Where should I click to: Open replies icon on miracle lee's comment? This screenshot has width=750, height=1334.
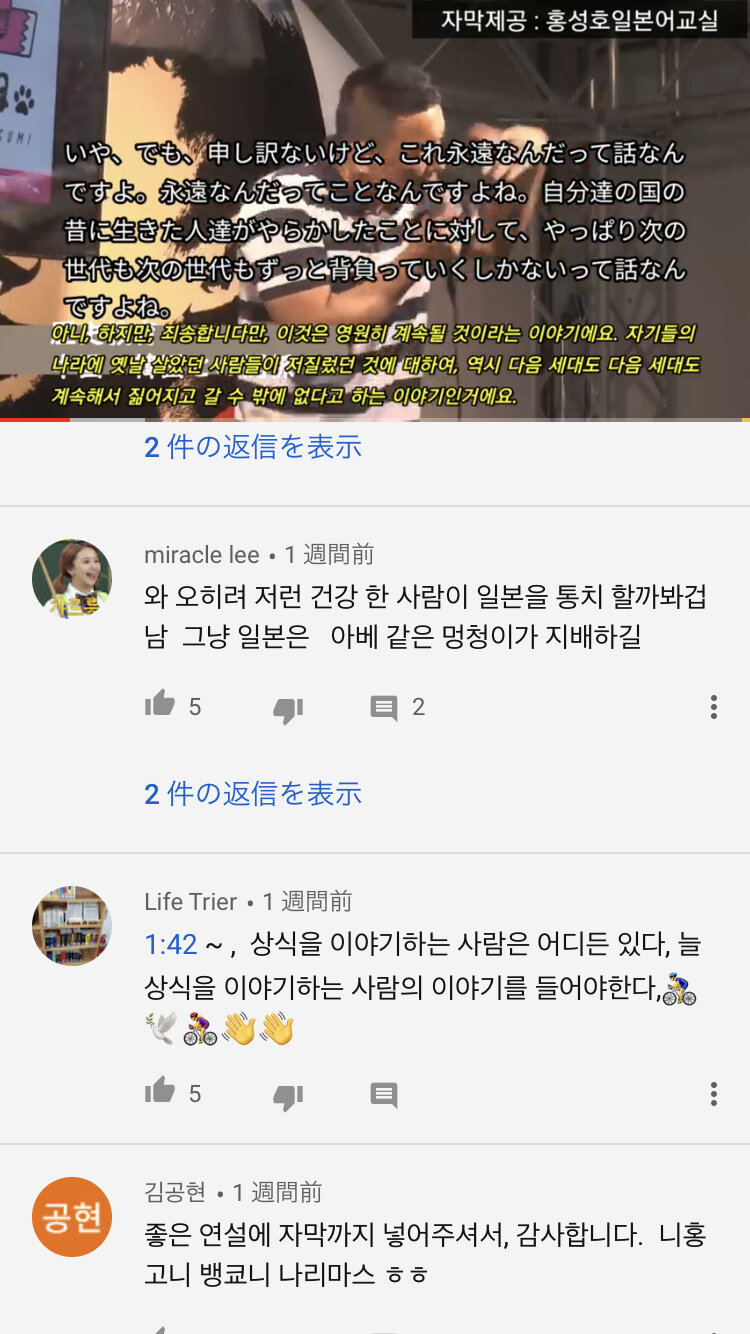[384, 708]
